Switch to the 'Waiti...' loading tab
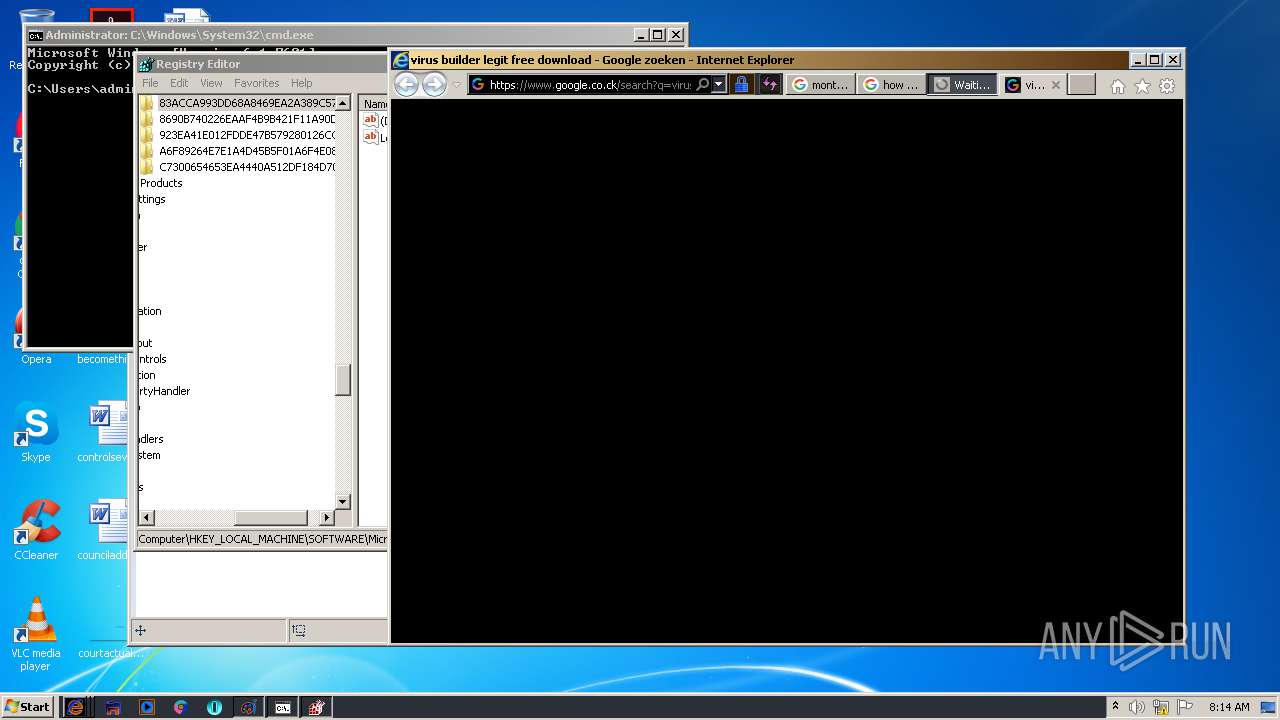1280x720 pixels. [x=962, y=85]
